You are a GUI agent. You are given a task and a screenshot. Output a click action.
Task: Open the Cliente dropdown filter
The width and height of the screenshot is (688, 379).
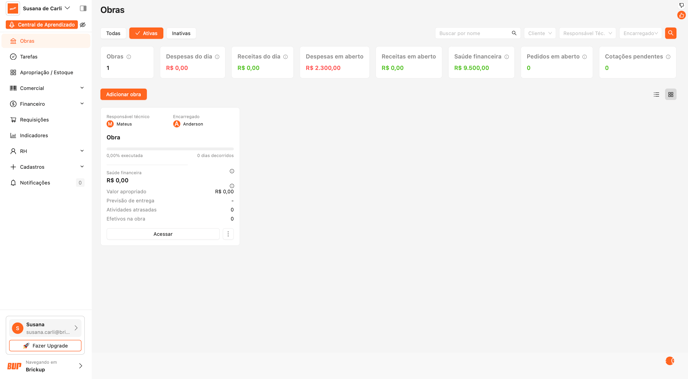[540, 33]
